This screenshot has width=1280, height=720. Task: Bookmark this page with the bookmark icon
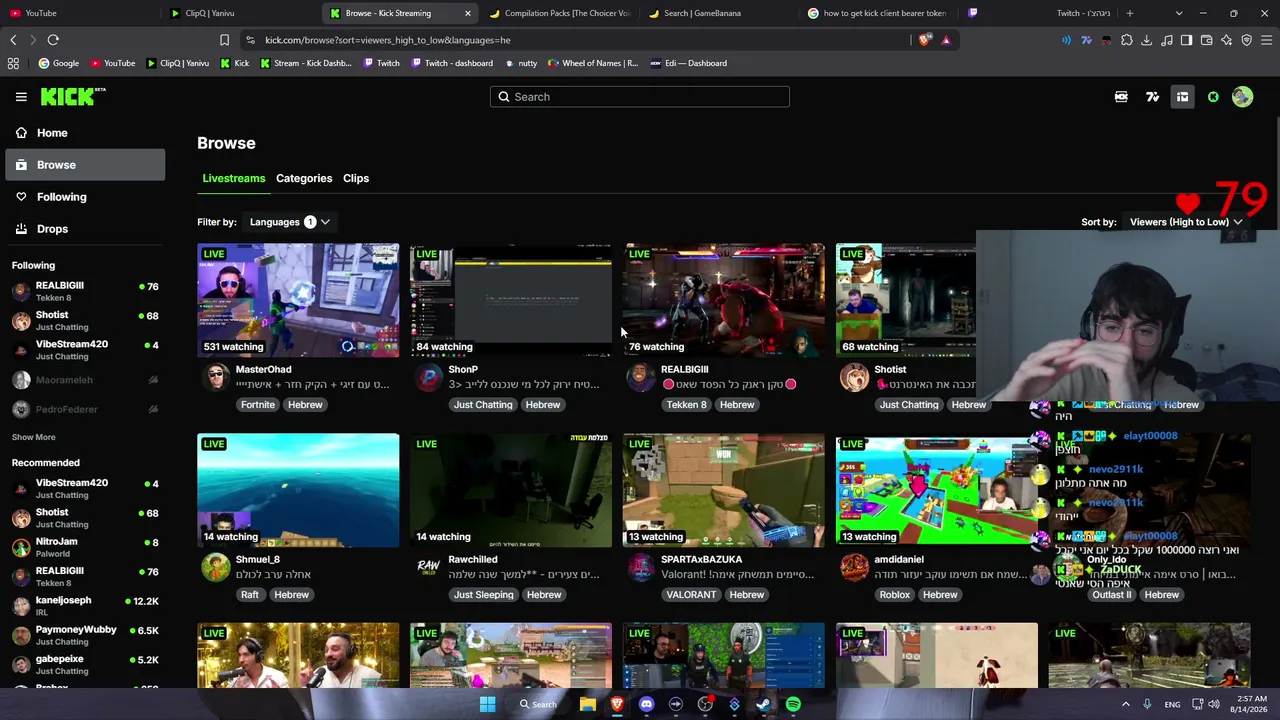point(224,40)
